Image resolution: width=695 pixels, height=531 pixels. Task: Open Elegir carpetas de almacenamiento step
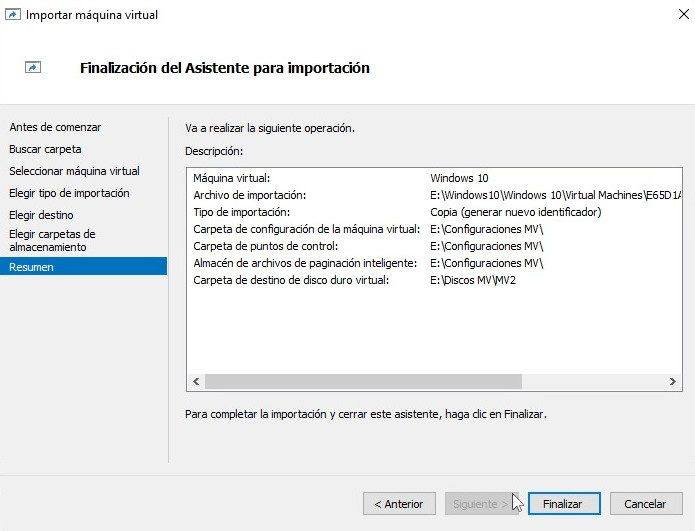[52, 240]
